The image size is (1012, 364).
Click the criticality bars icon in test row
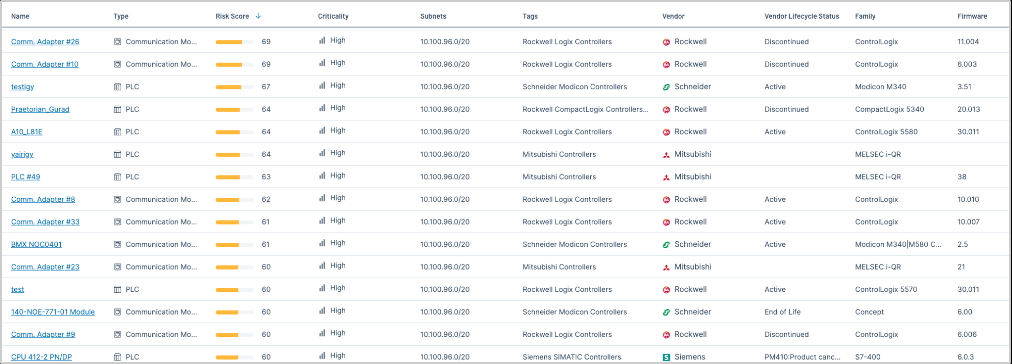(322, 288)
